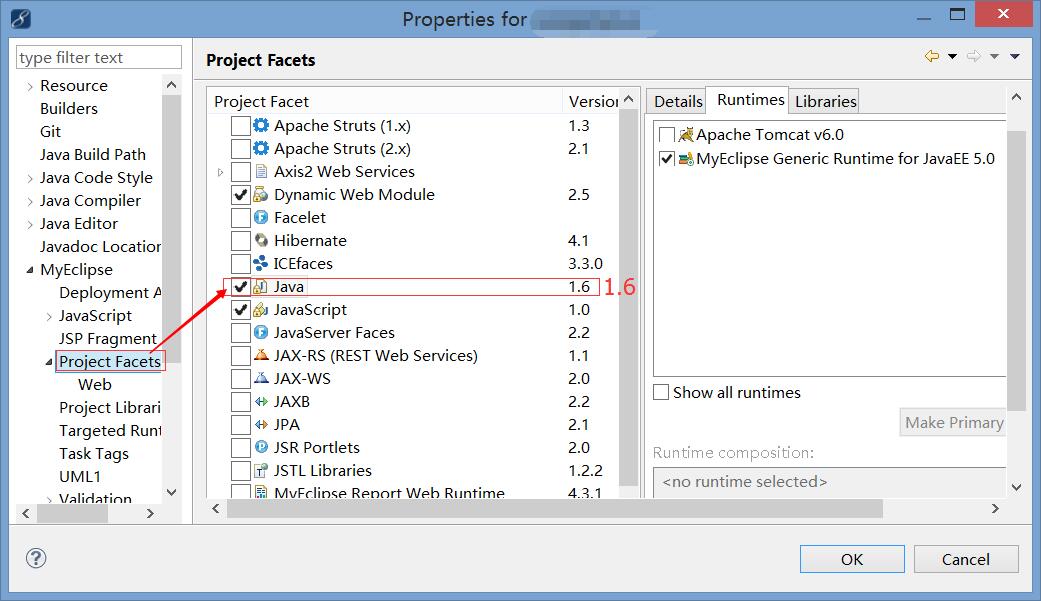Click the Axis2 Web Services facet icon

tap(261, 171)
